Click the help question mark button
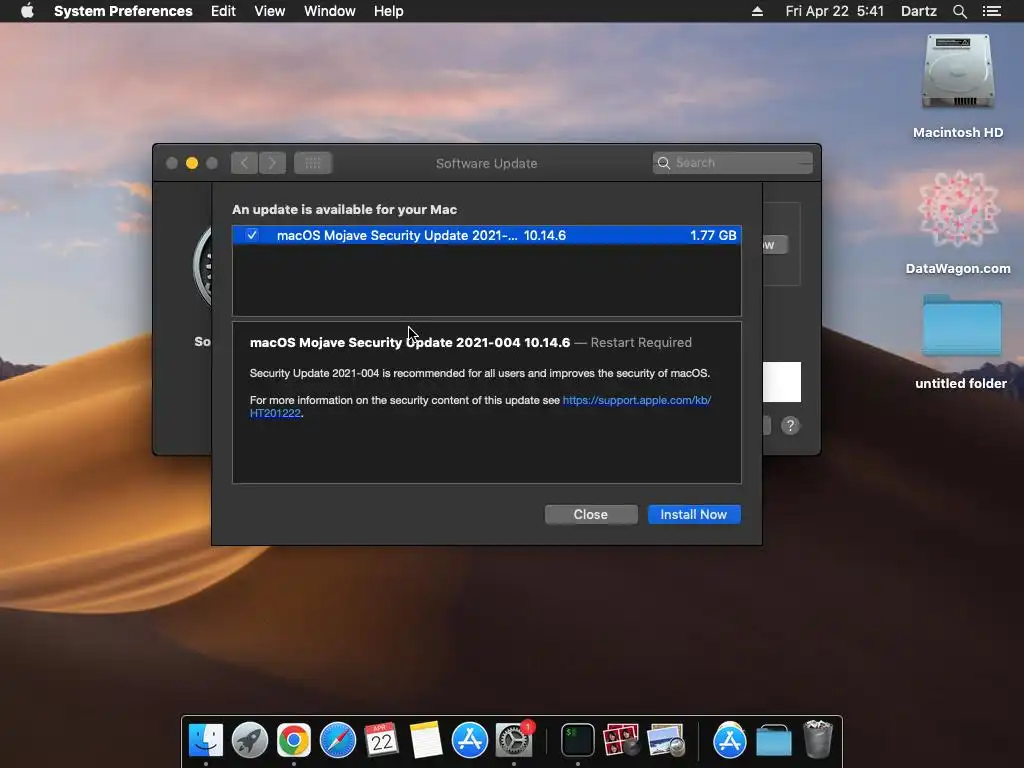Screen dimensions: 1024x768 point(790,426)
